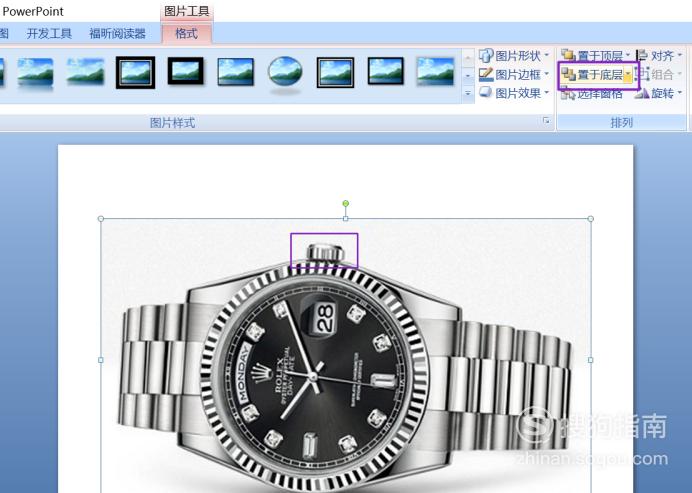Click the 图片效果 icon
The height and width of the screenshot is (493, 692).
coord(486,92)
